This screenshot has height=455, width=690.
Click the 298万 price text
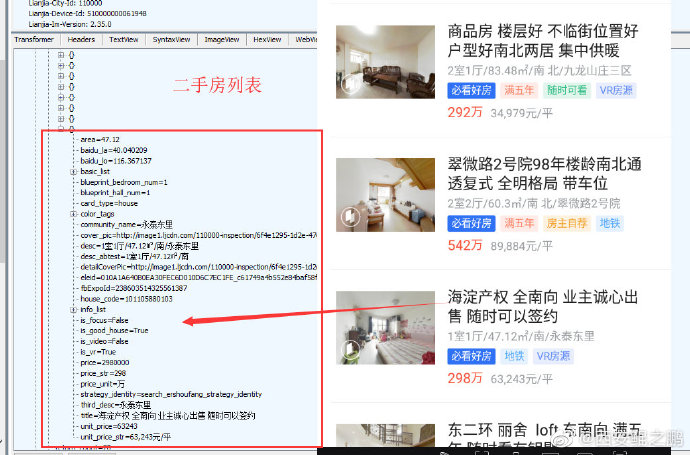465,378
